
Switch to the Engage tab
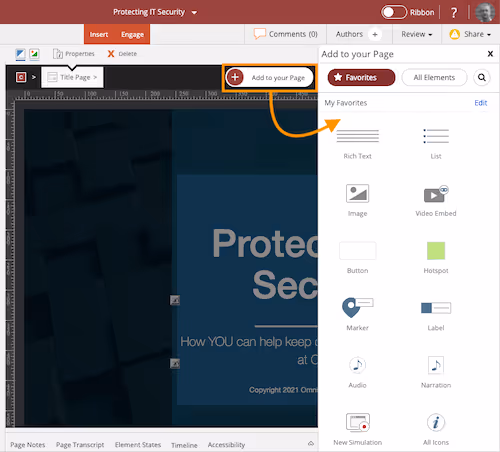(132, 34)
